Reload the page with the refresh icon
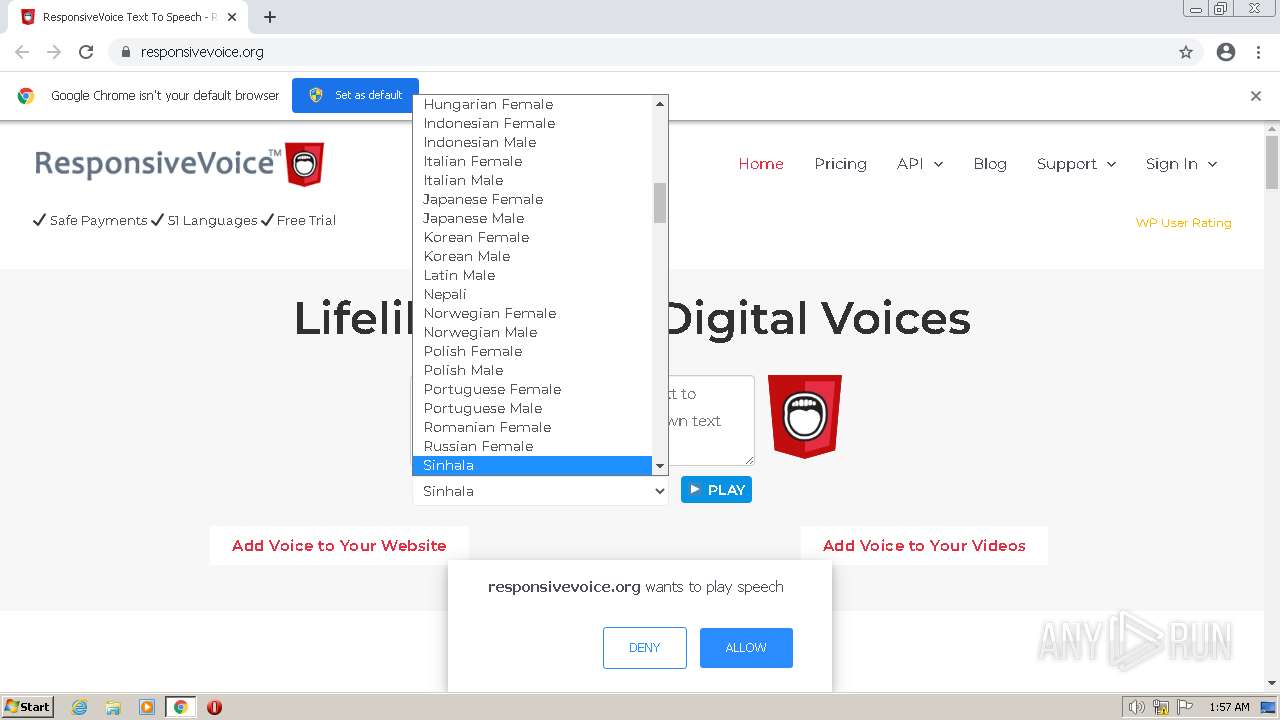 coord(86,52)
